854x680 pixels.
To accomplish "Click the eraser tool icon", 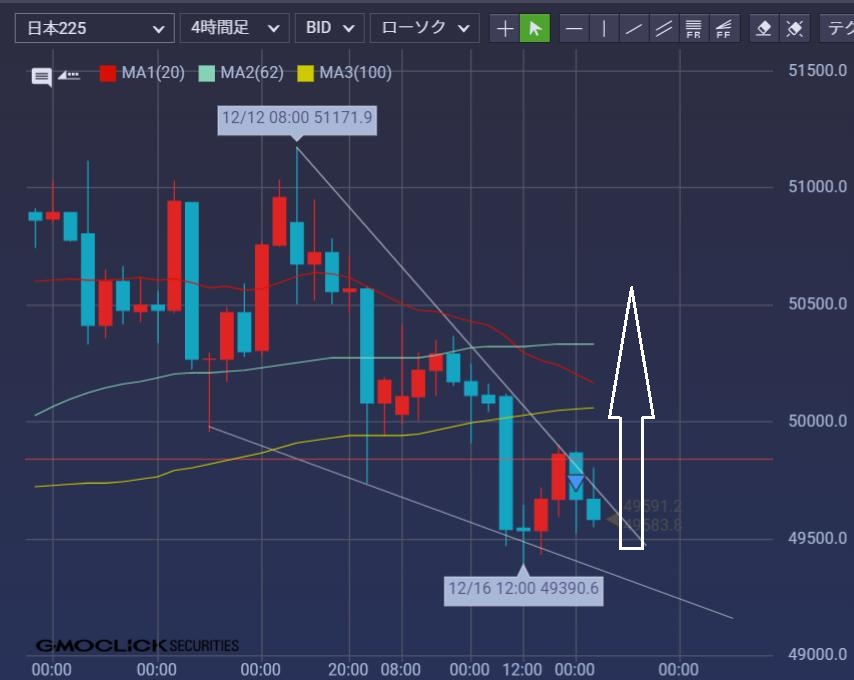I will tap(764, 28).
